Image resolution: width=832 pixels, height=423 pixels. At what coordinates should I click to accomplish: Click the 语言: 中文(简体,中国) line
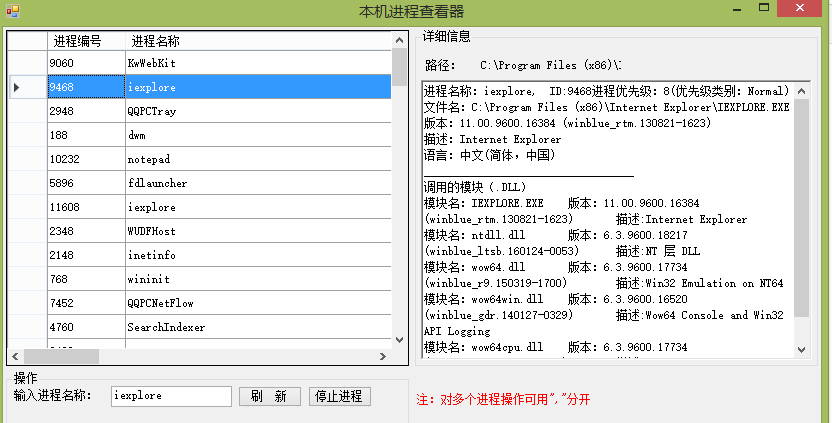(x=489, y=155)
